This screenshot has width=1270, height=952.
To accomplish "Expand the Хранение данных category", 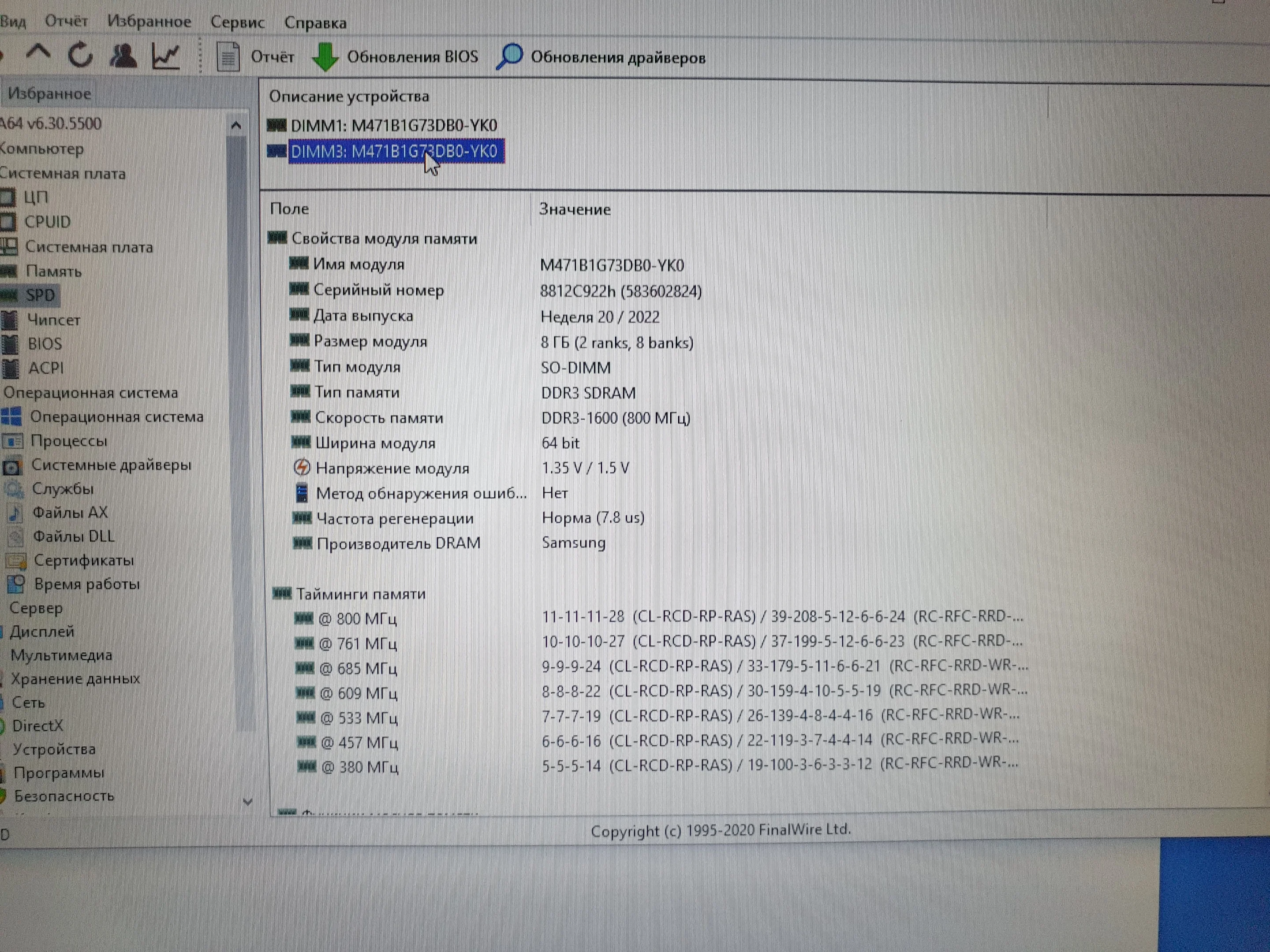I will point(75,679).
